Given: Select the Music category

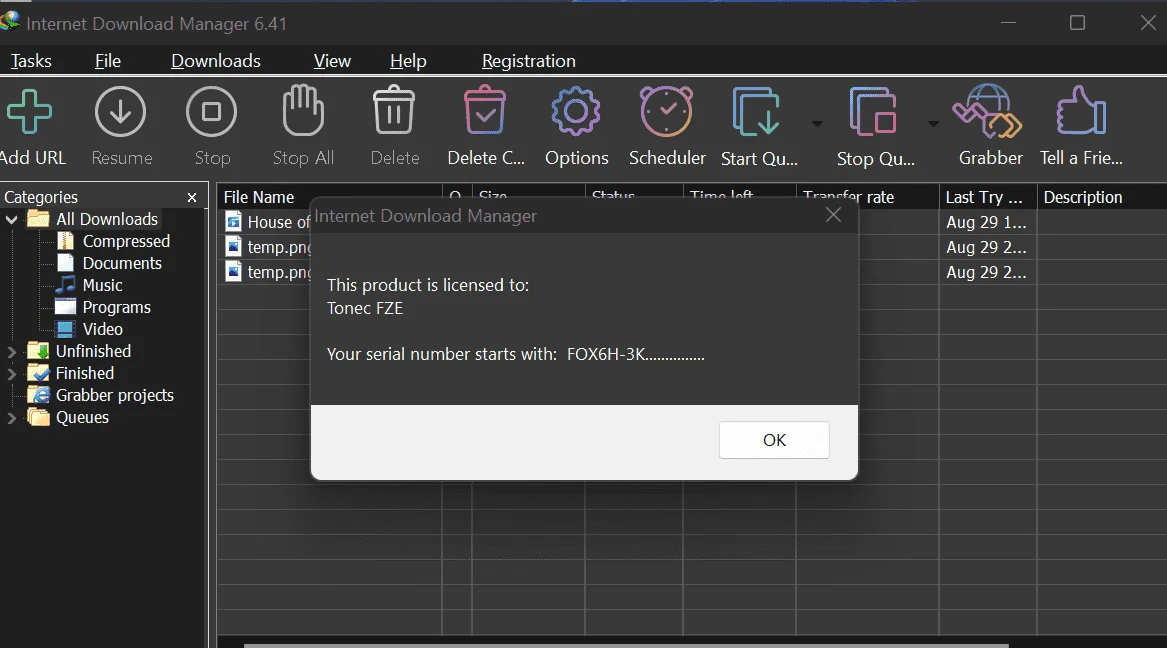Looking at the screenshot, I should point(103,285).
